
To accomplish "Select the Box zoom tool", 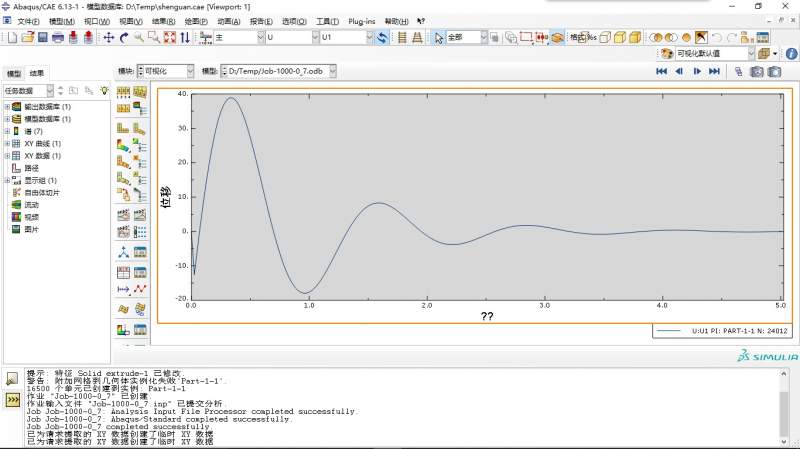I will tap(154, 37).
